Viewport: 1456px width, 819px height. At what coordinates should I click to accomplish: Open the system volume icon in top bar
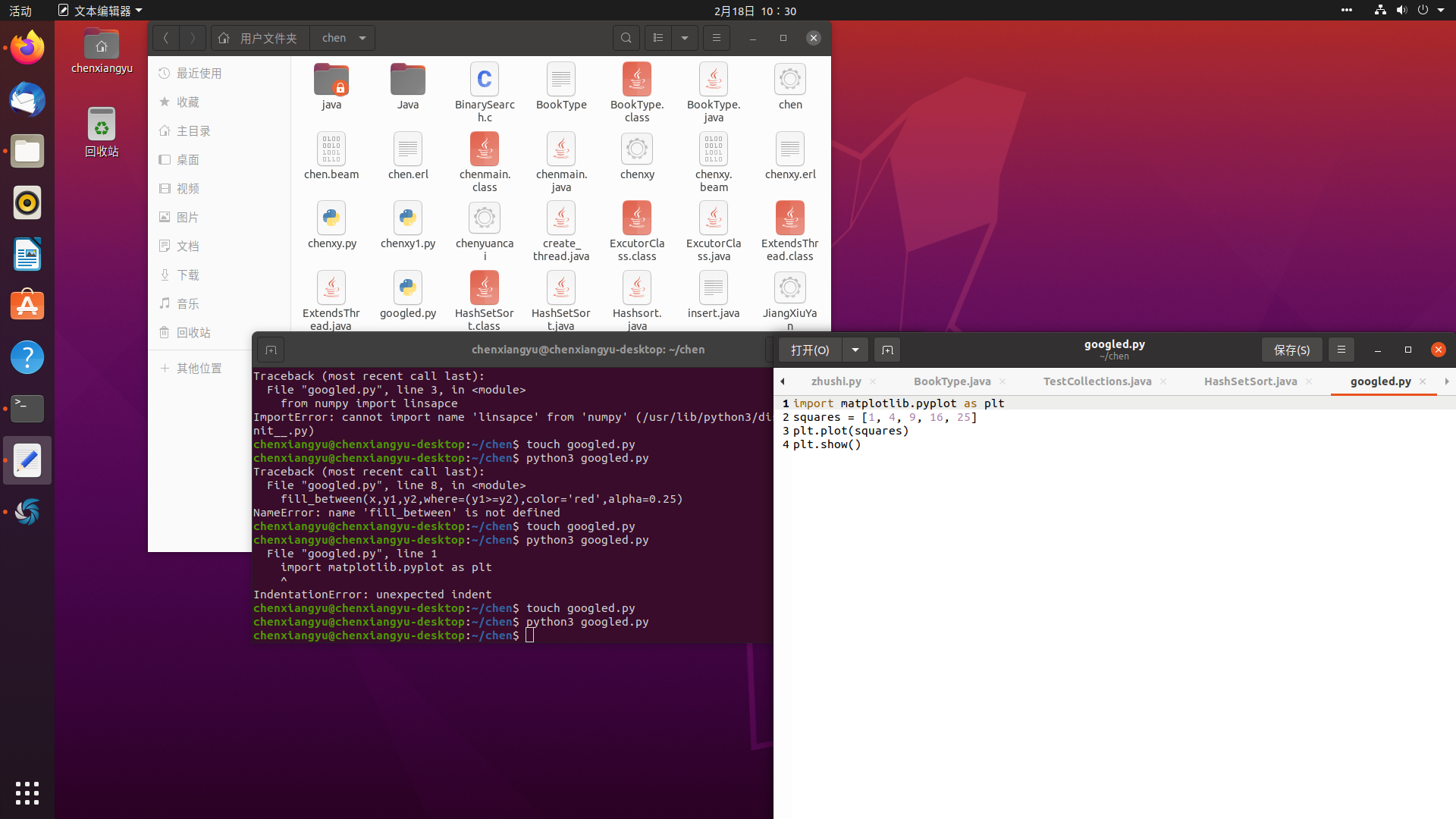1401,10
